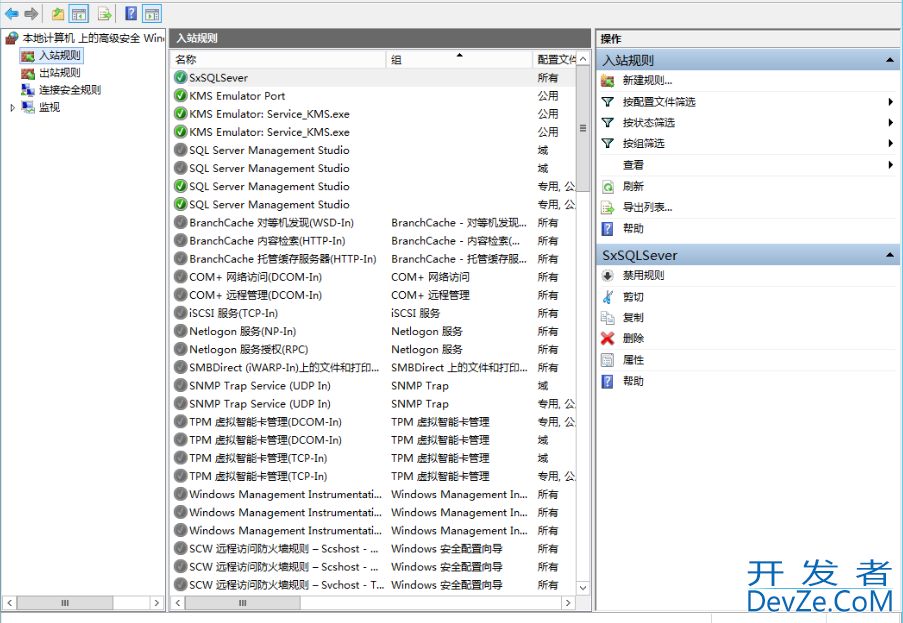Click the up-one-level folder toolbar icon
Screen dimensions: 903x623
(58, 13)
